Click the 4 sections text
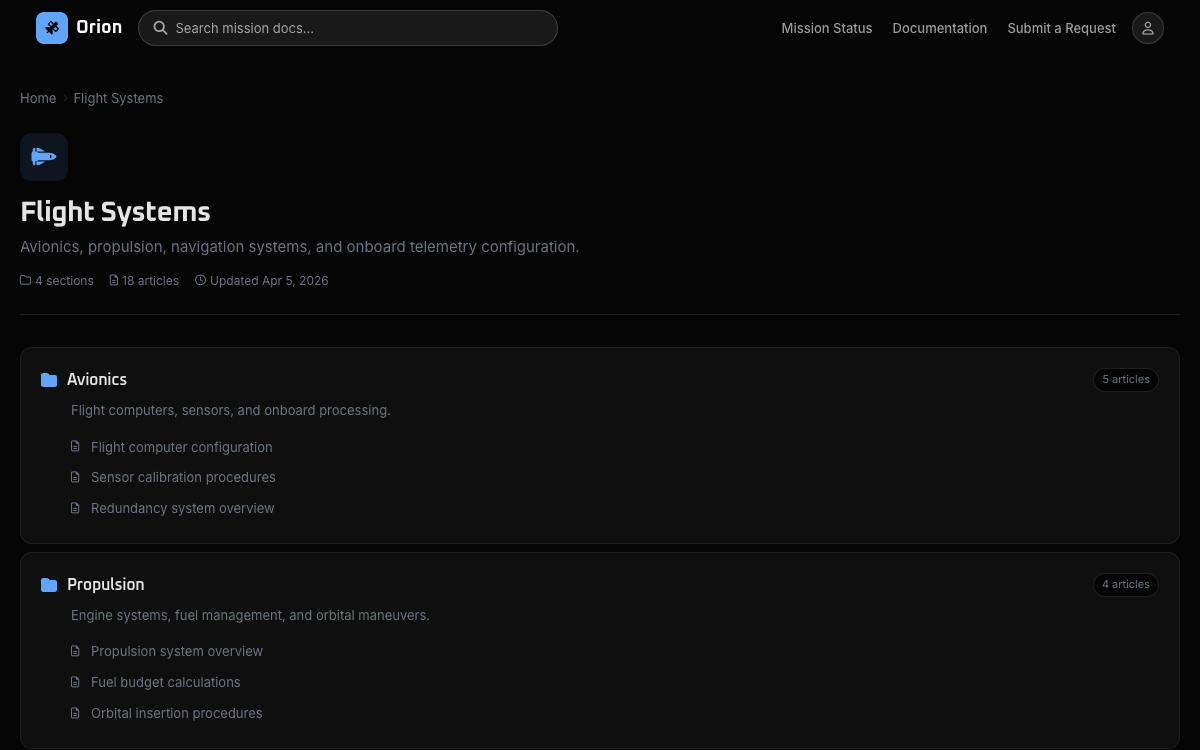1200x750 pixels. click(64, 280)
